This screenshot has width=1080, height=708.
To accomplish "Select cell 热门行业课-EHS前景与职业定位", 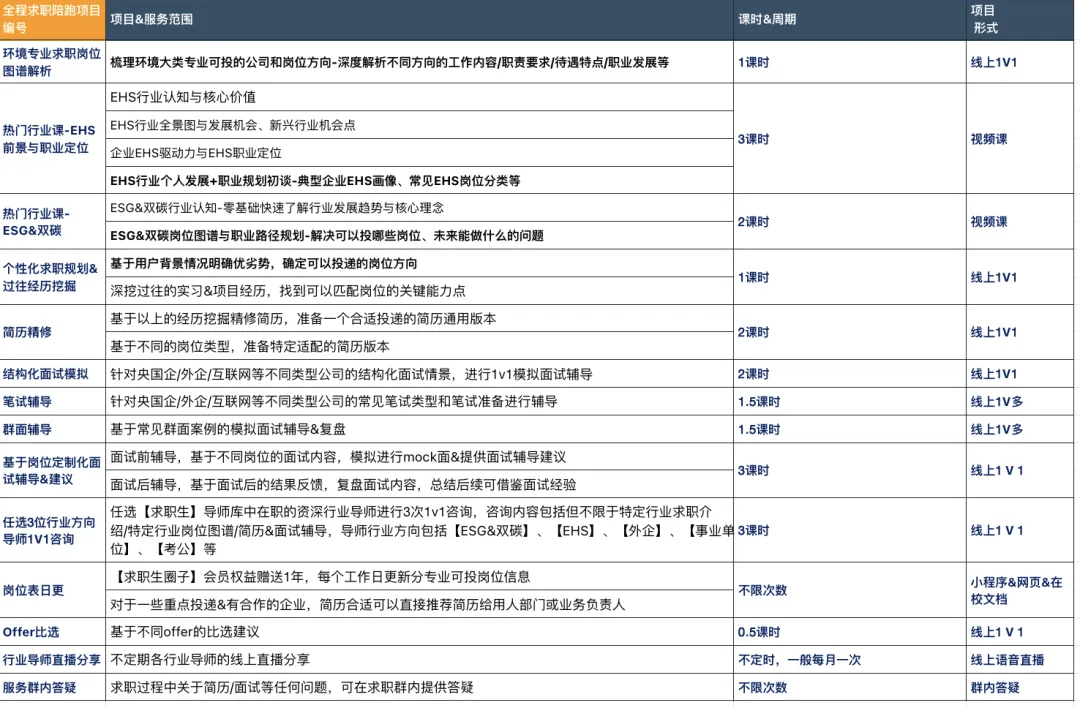I will pyautogui.click(x=52, y=138).
